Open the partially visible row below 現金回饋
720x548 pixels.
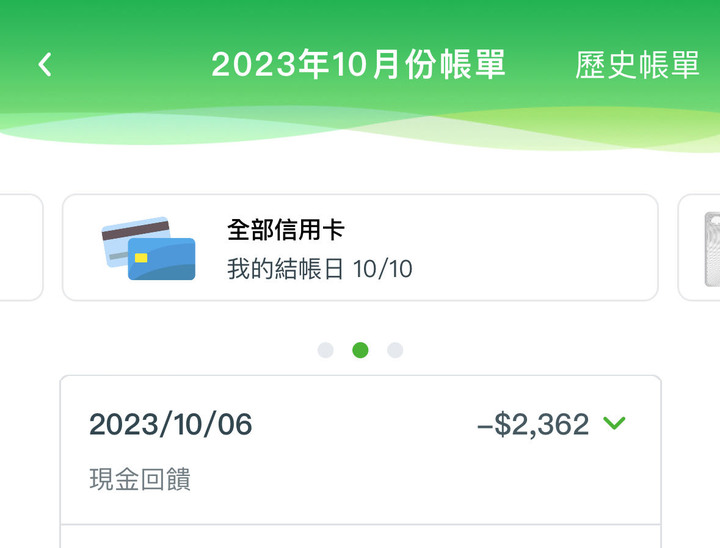(360, 537)
